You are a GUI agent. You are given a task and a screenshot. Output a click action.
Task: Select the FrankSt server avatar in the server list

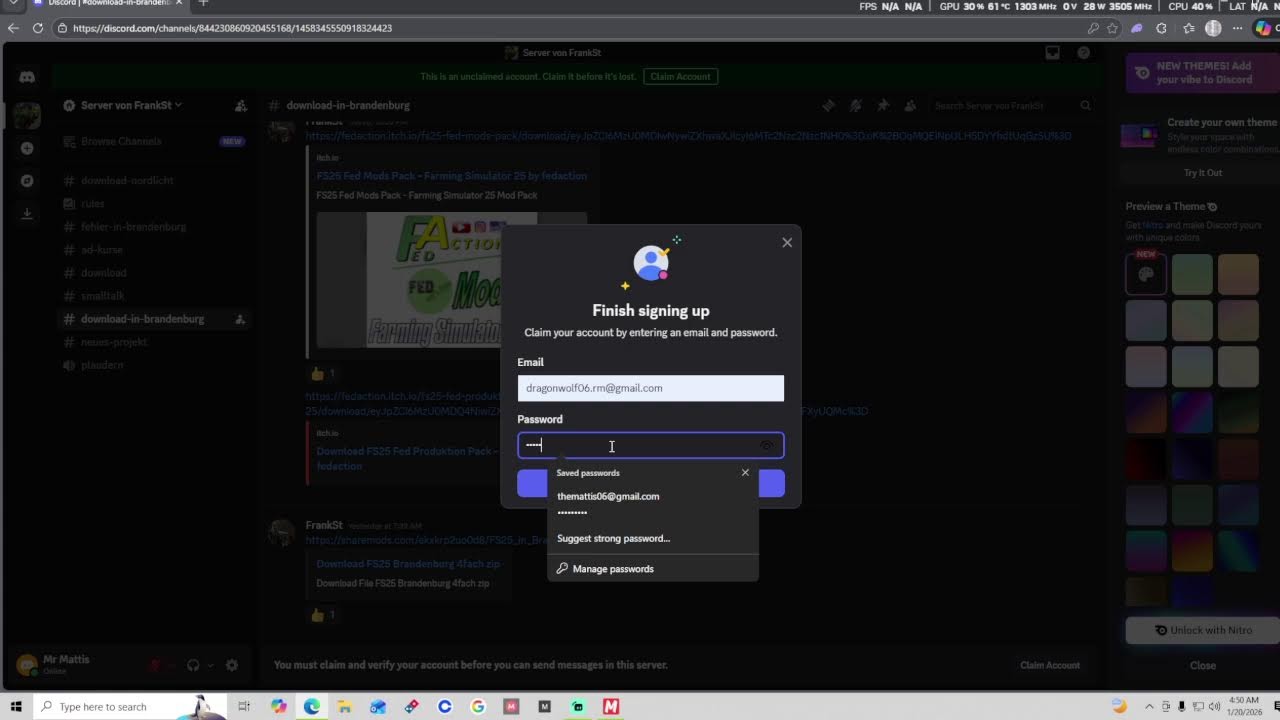click(27, 115)
